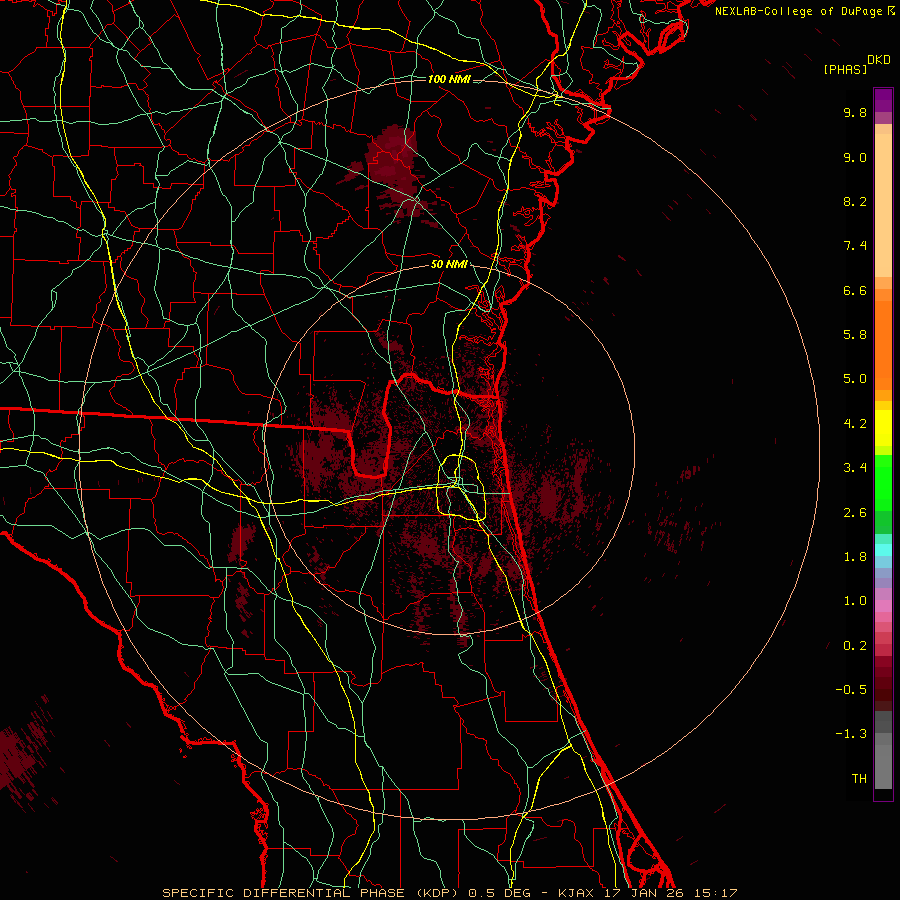Click the 5.8 scale value
The height and width of the screenshot is (900, 900).
[x=855, y=335]
